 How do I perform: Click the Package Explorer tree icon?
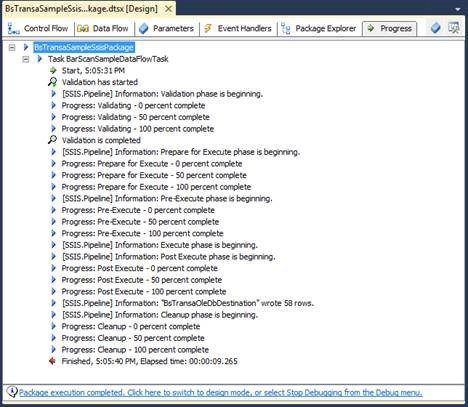(286, 29)
